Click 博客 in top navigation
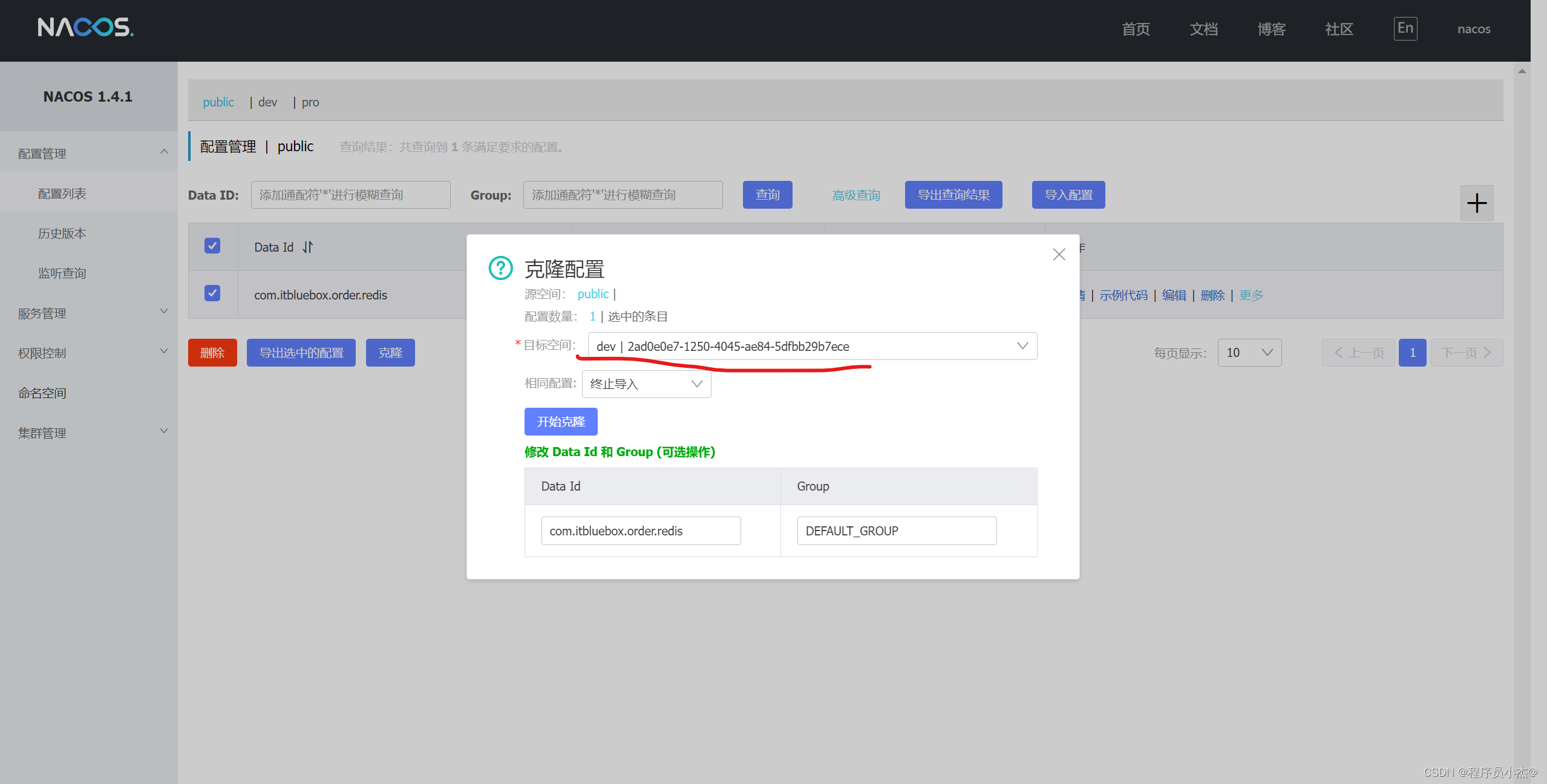This screenshot has height=784, width=1547. [1271, 29]
